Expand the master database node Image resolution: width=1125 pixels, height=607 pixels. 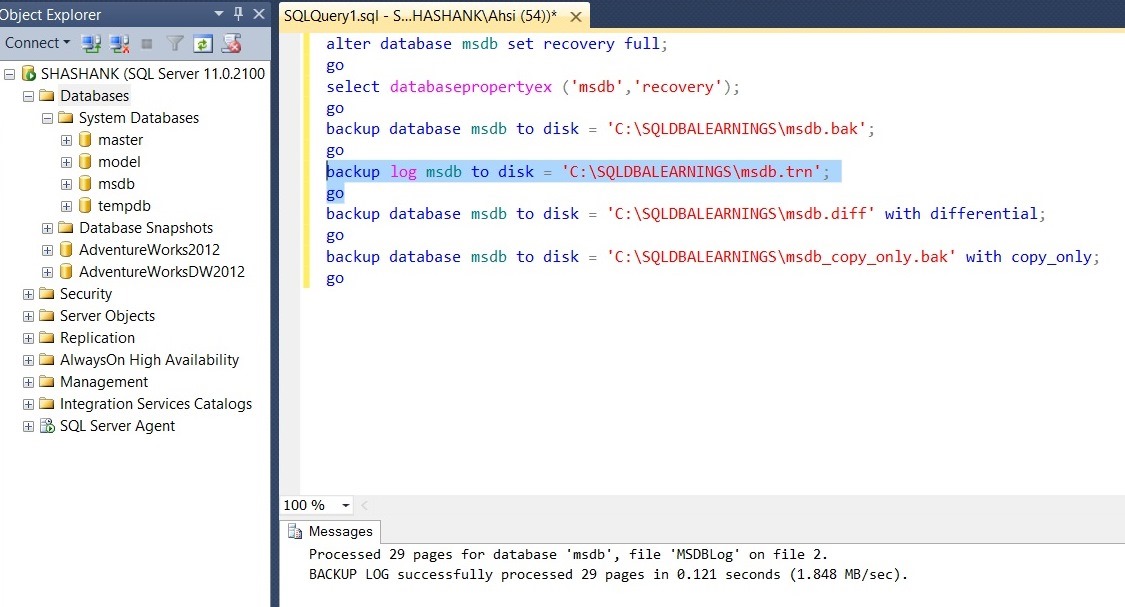[x=66, y=141]
